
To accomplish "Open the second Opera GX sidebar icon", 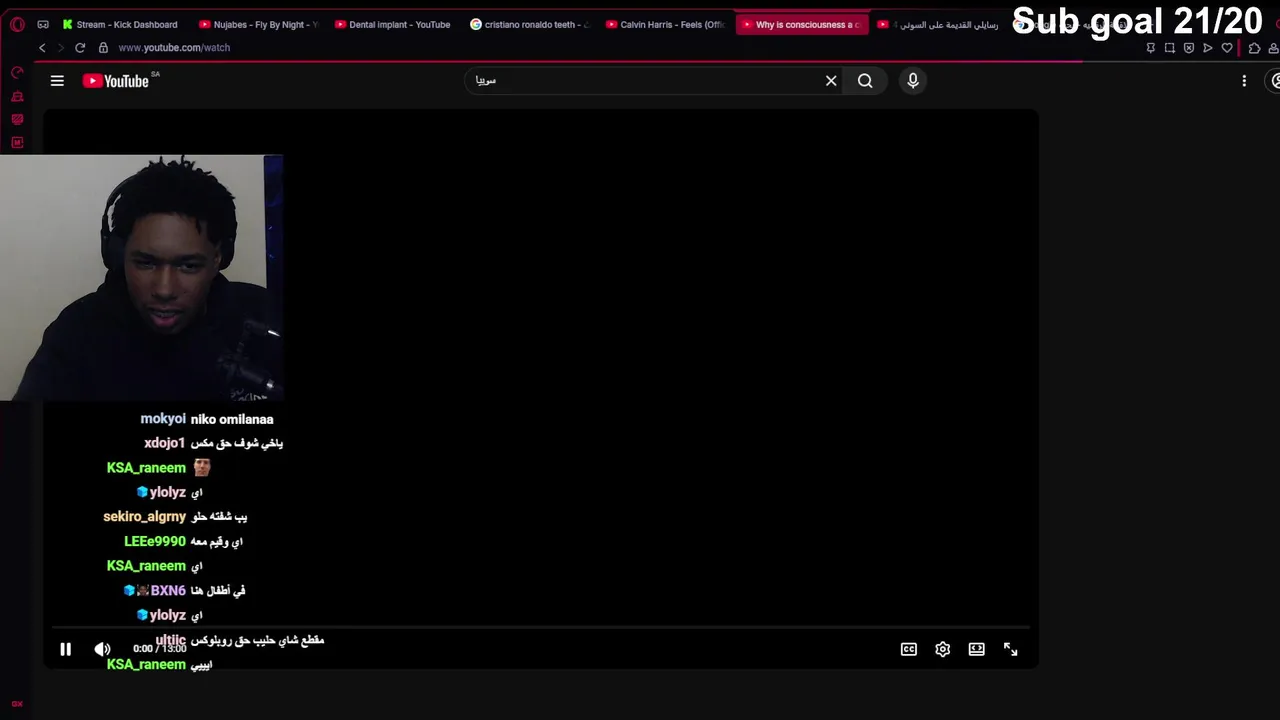I will point(17,97).
